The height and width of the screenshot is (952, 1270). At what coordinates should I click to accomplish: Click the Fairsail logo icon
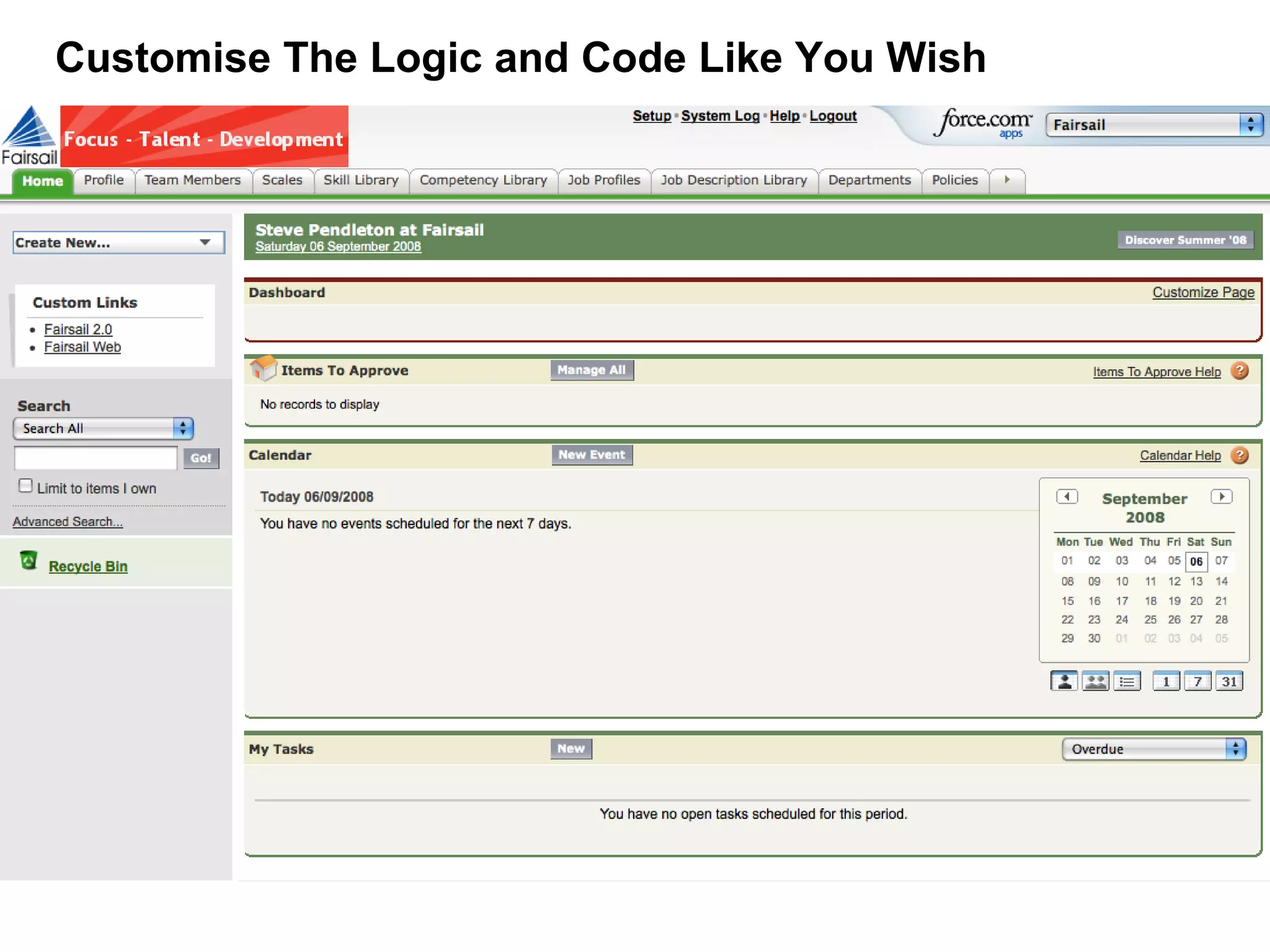pos(29,136)
